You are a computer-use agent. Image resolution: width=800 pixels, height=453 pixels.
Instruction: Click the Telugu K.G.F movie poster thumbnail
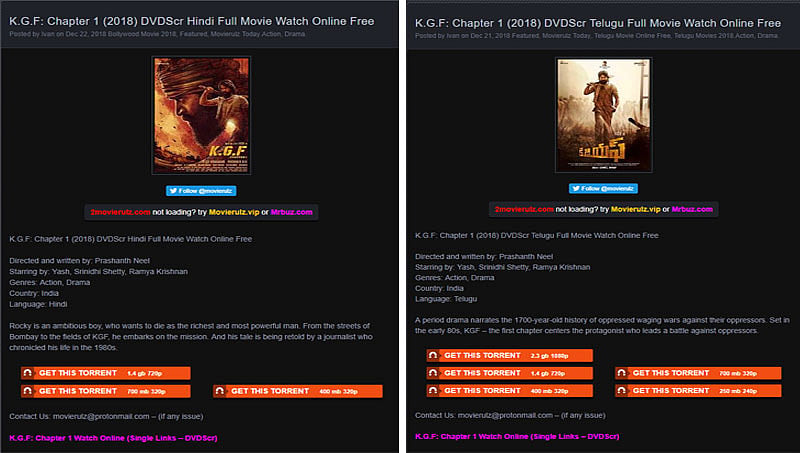(604, 115)
